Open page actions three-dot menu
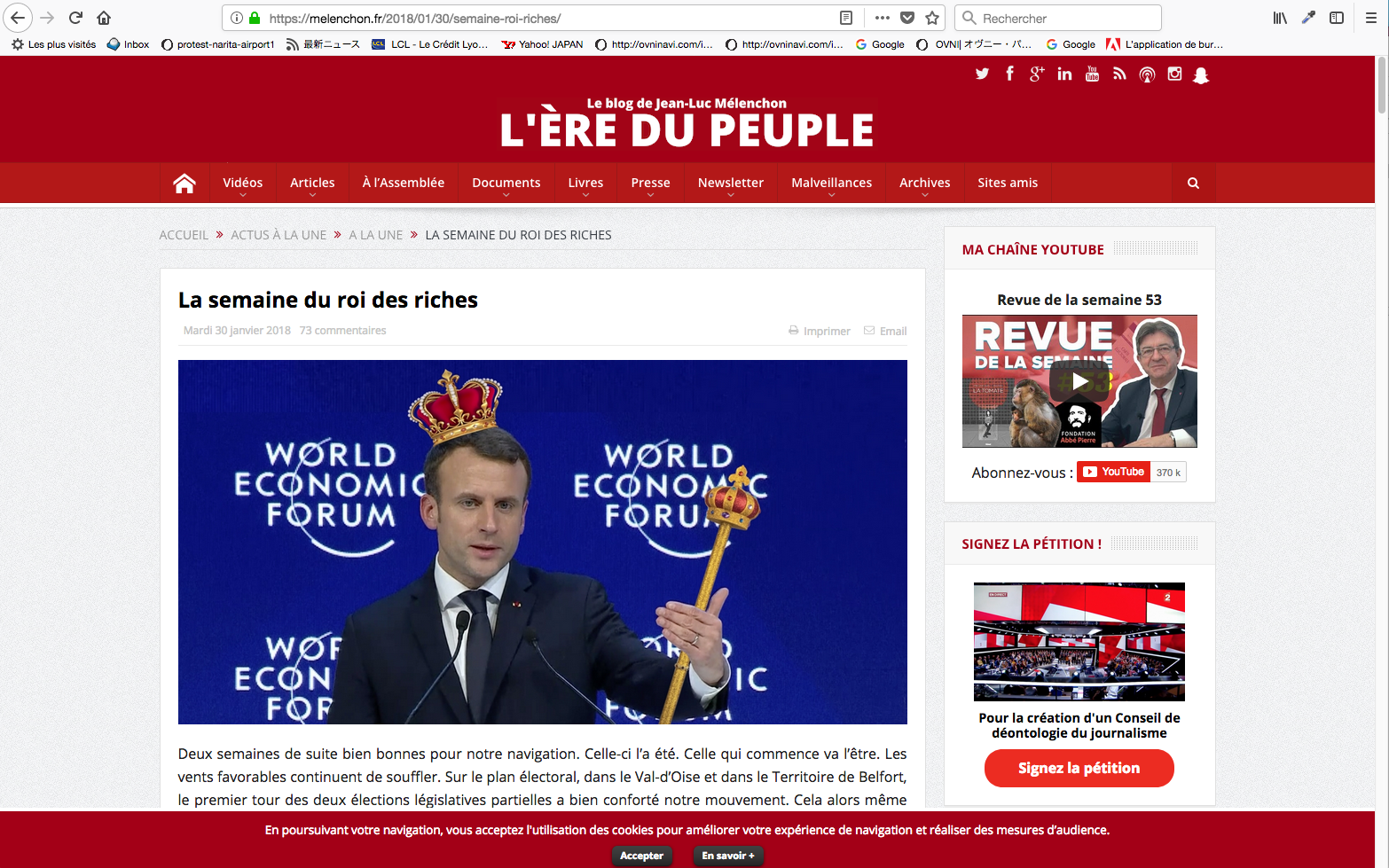 click(882, 18)
